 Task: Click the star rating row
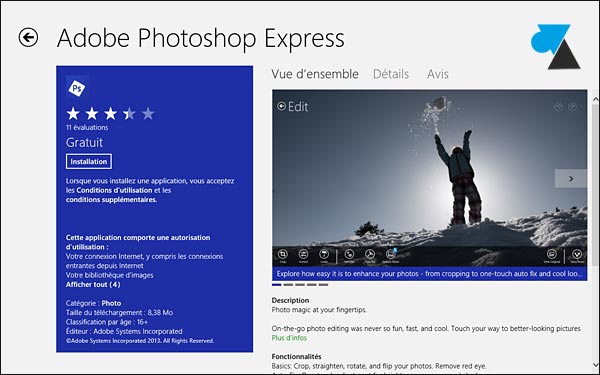pos(110,114)
